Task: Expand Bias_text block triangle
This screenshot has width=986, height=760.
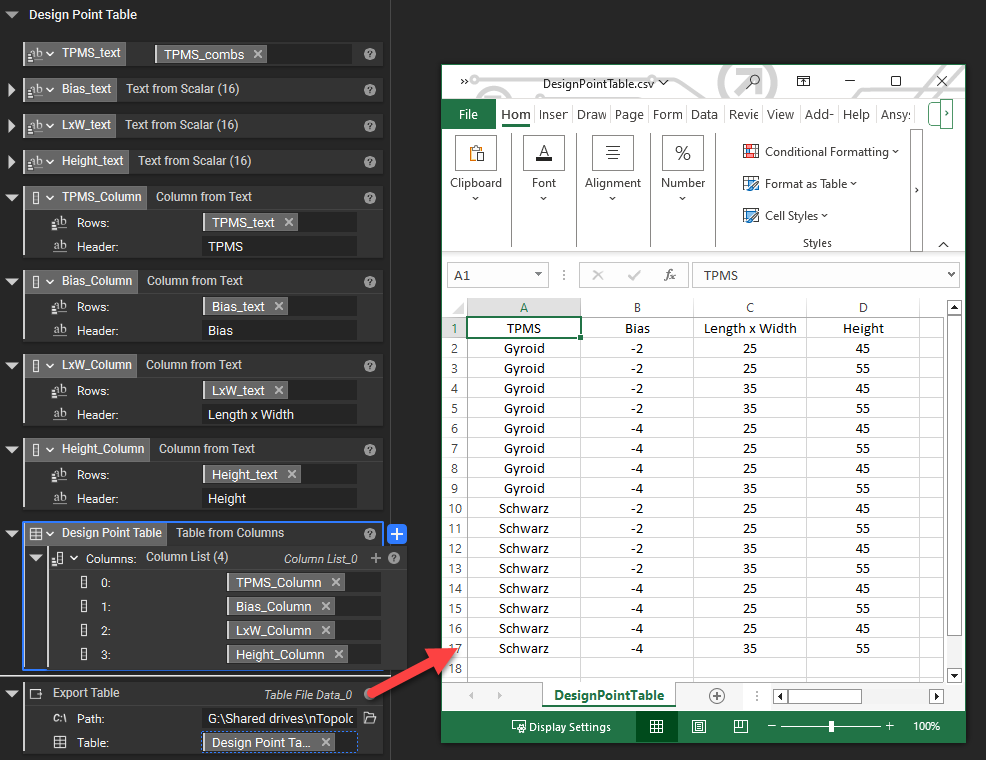Action: 11,90
